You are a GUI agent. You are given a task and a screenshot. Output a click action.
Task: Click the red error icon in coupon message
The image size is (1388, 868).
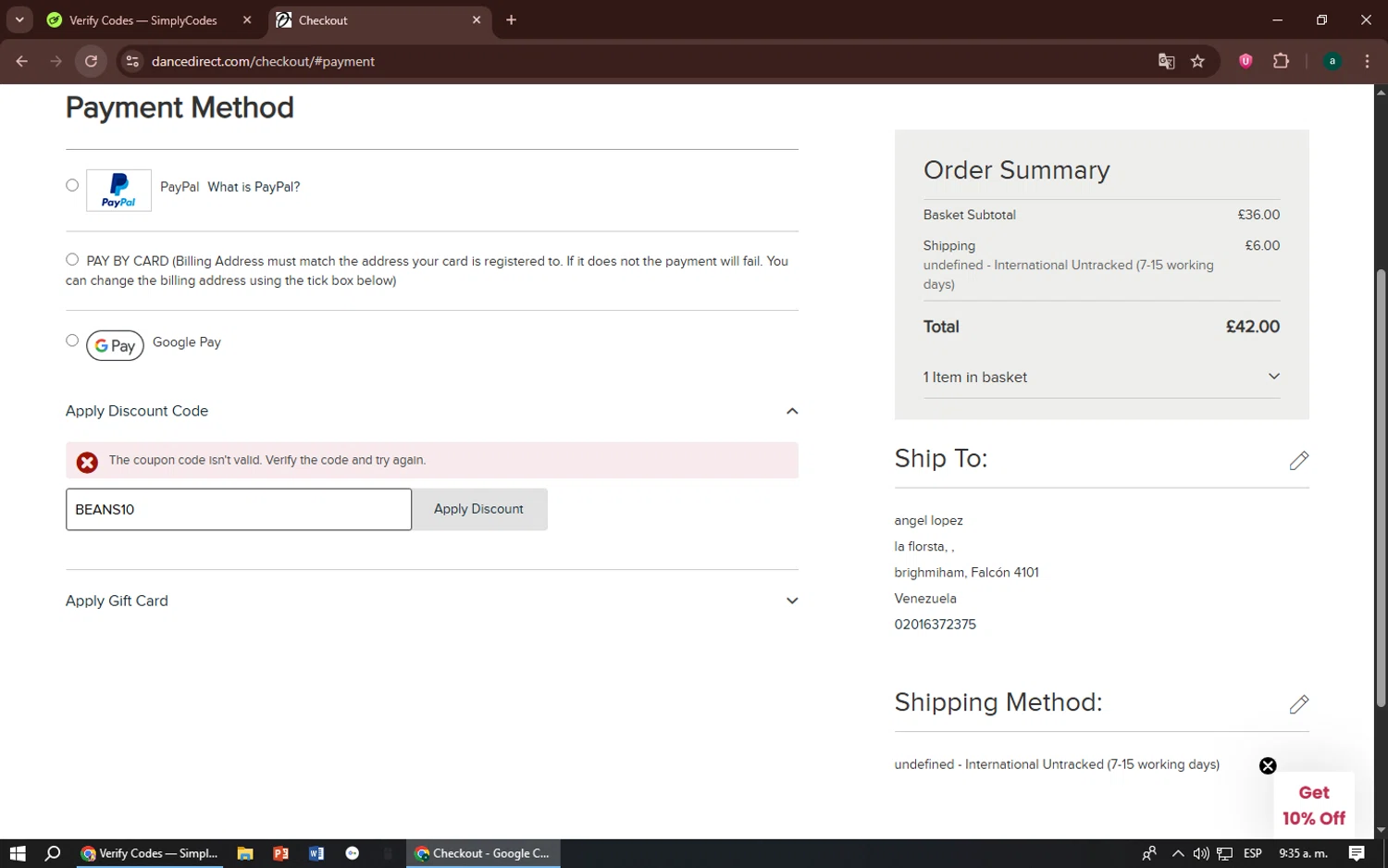click(x=87, y=462)
